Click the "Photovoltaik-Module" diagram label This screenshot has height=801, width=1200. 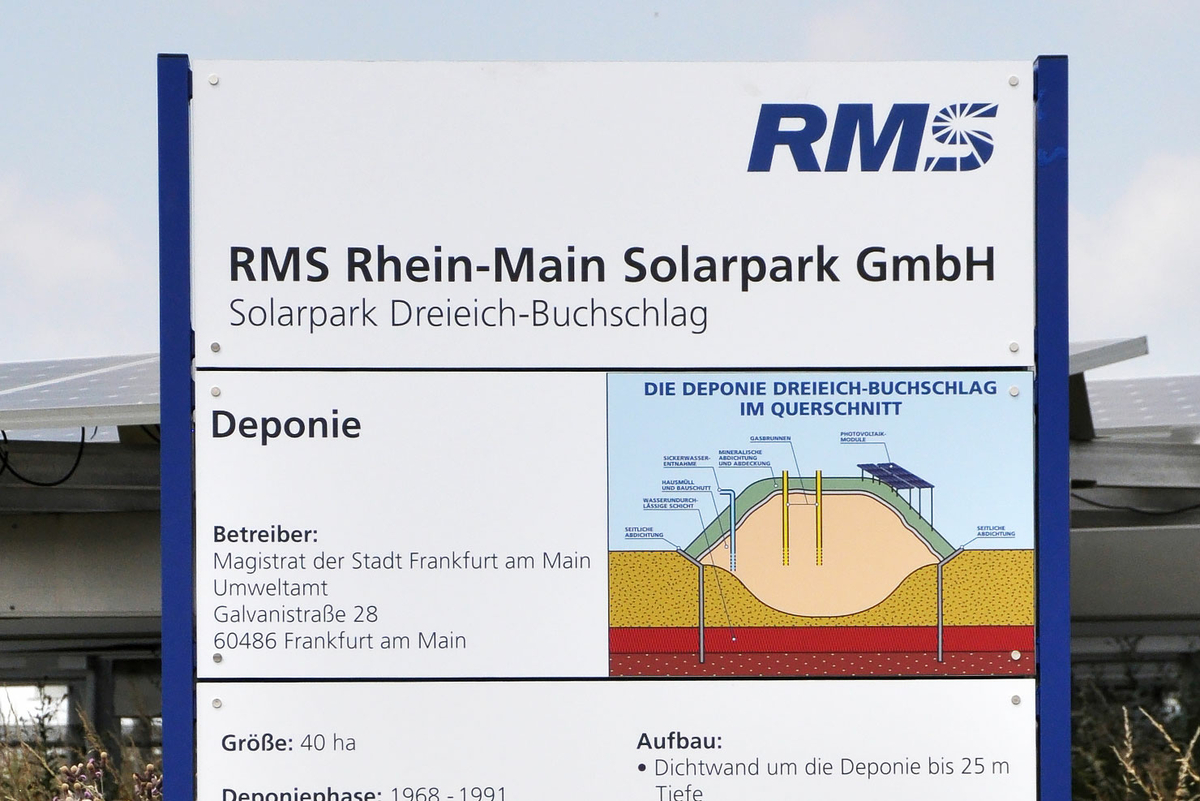(x=863, y=438)
